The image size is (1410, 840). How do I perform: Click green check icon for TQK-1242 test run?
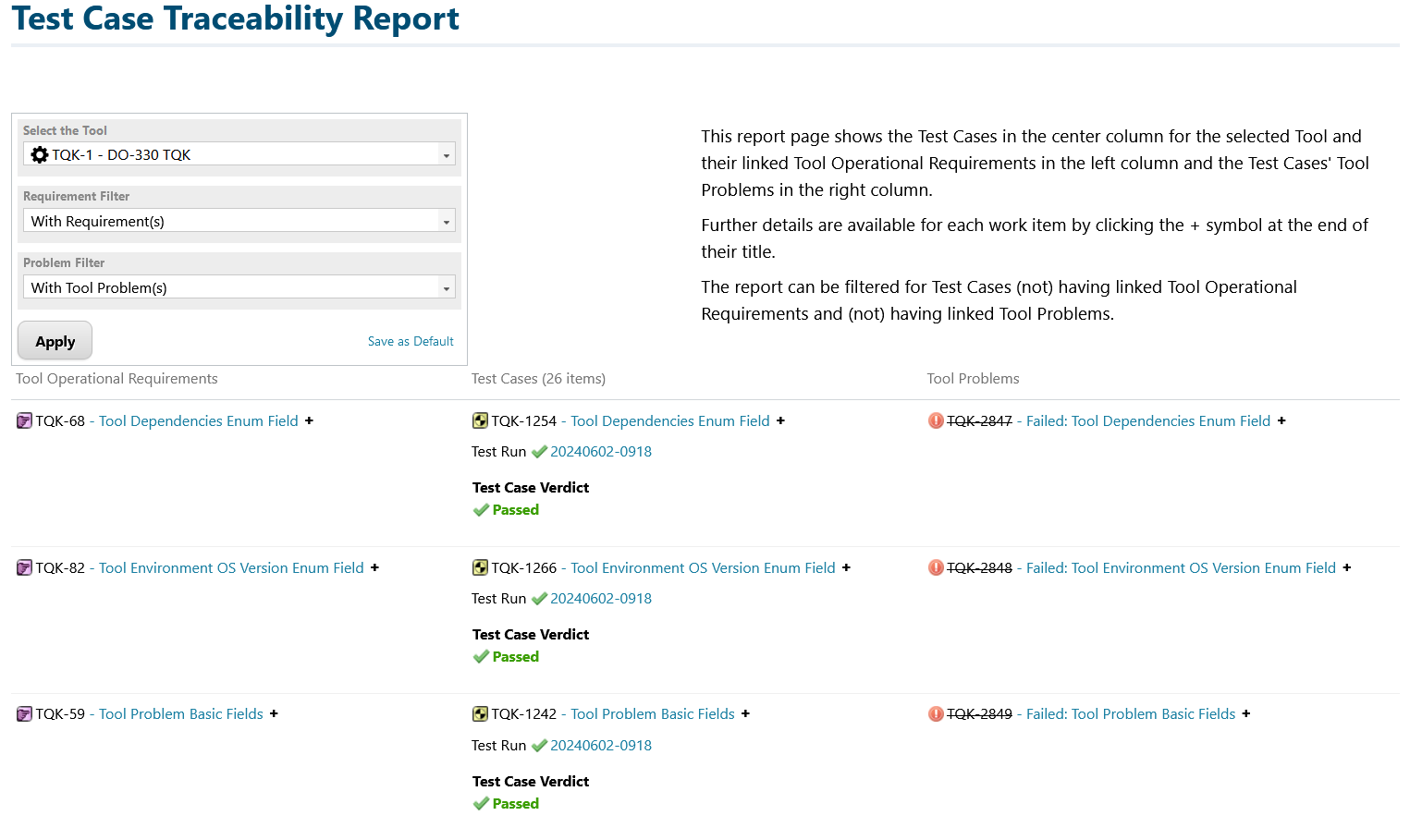click(539, 746)
